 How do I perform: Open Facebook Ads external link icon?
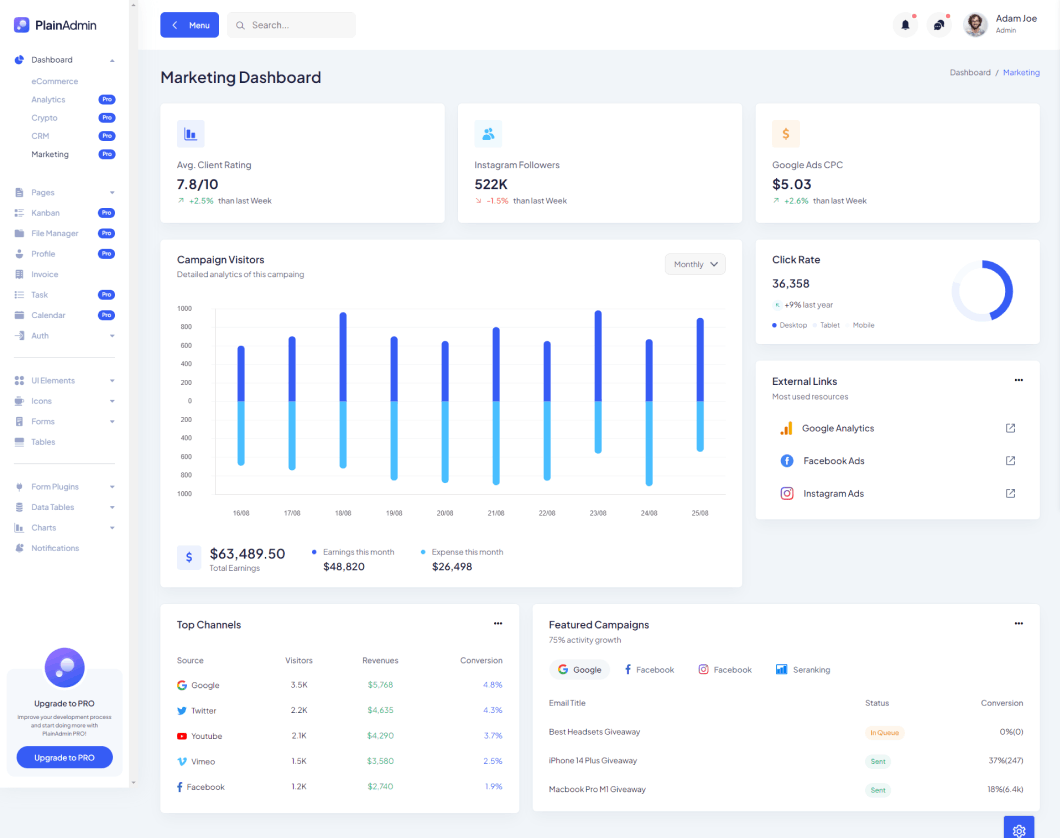[1010, 461]
